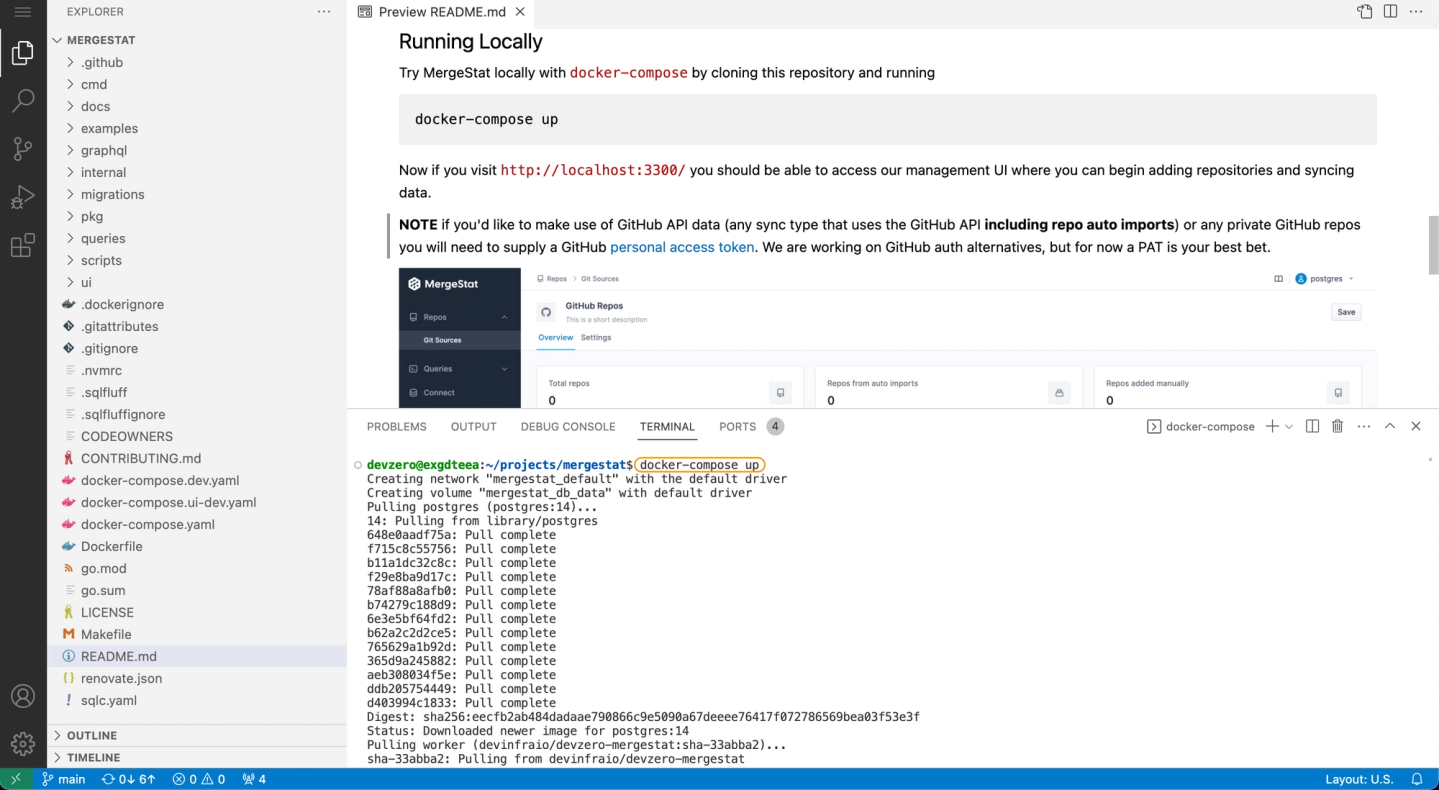1439x790 pixels.
Task: Open the Manage gear icon
Action: click(22, 743)
